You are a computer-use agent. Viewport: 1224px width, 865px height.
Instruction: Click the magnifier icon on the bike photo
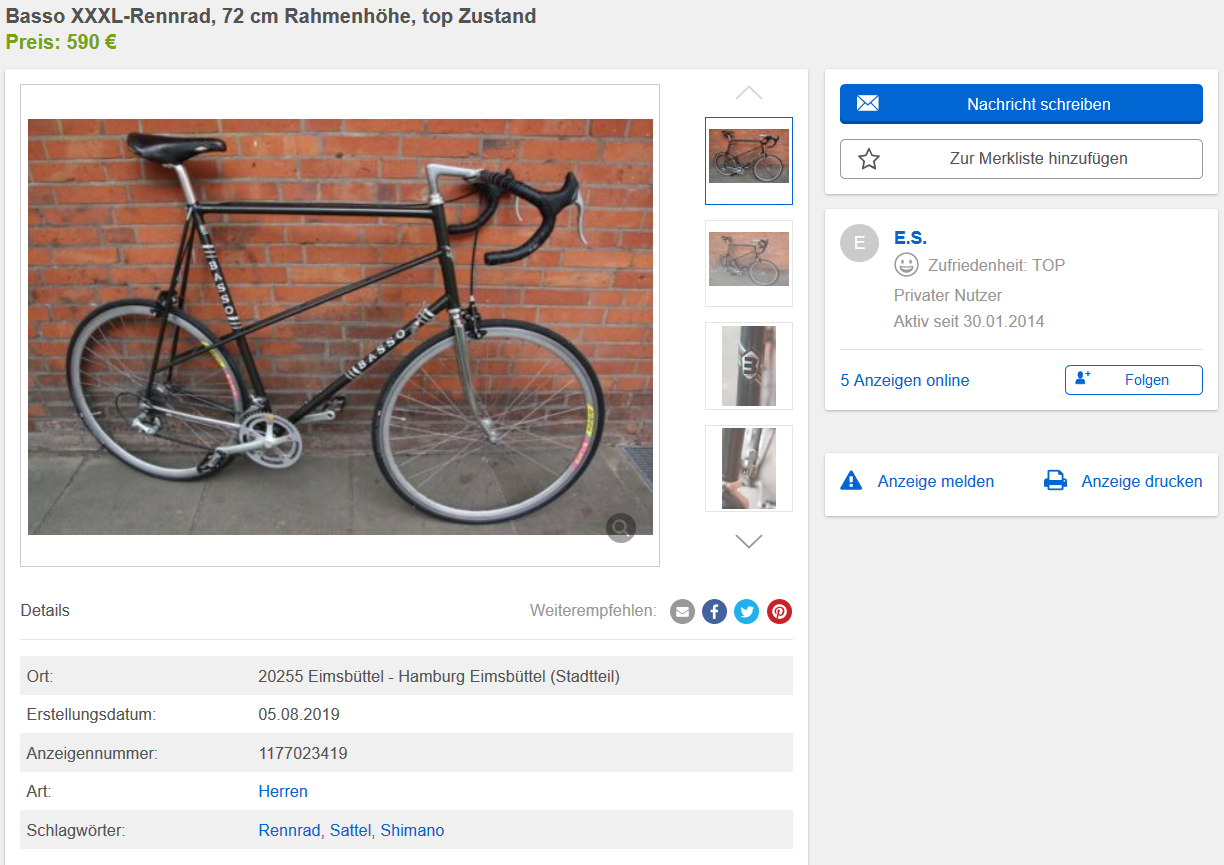click(x=620, y=528)
